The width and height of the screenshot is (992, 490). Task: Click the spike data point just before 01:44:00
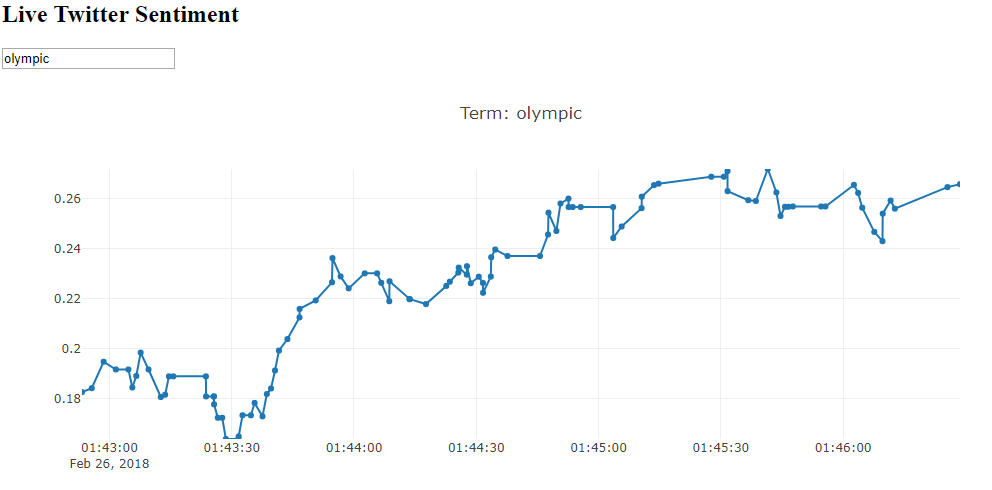click(332, 258)
